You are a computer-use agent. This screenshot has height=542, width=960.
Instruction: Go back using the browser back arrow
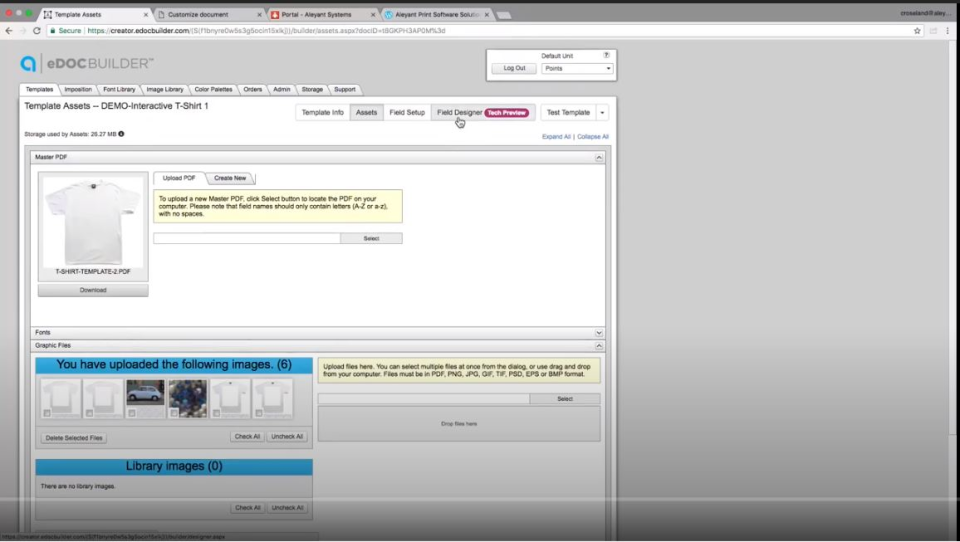[9, 31]
